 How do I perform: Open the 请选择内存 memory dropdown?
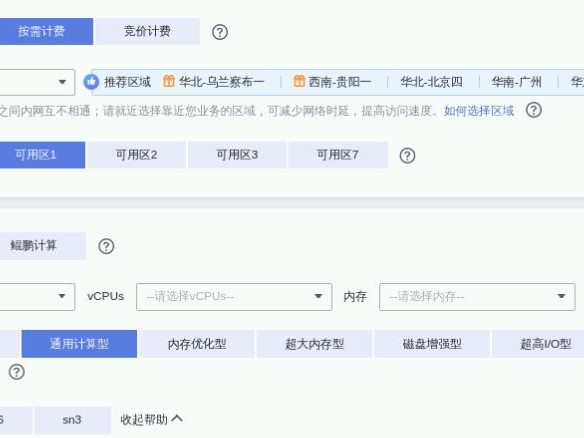[x=477, y=297]
